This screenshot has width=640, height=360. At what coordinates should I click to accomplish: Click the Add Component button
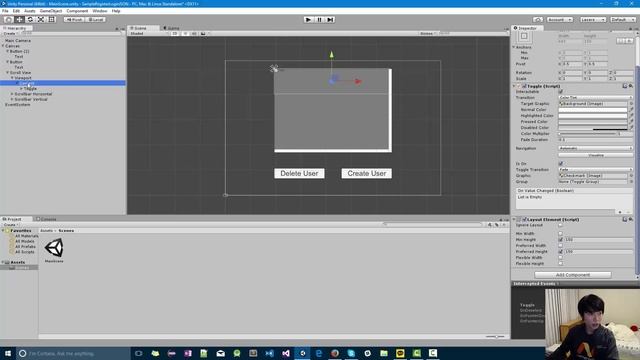coord(573,275)
